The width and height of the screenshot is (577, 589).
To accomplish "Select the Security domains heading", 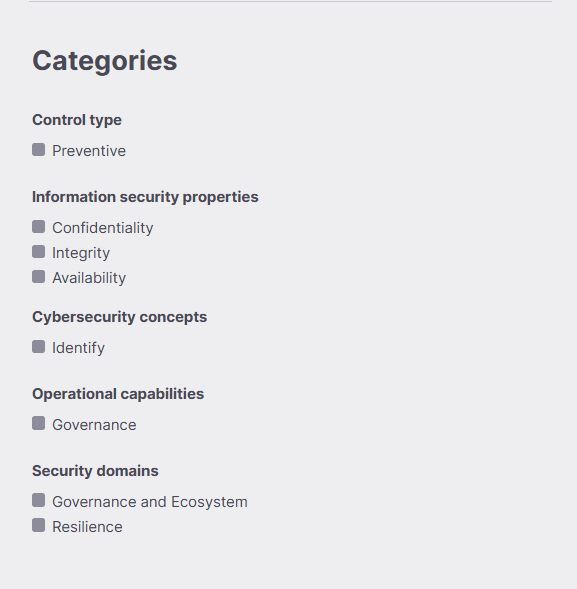I will 95,471.
